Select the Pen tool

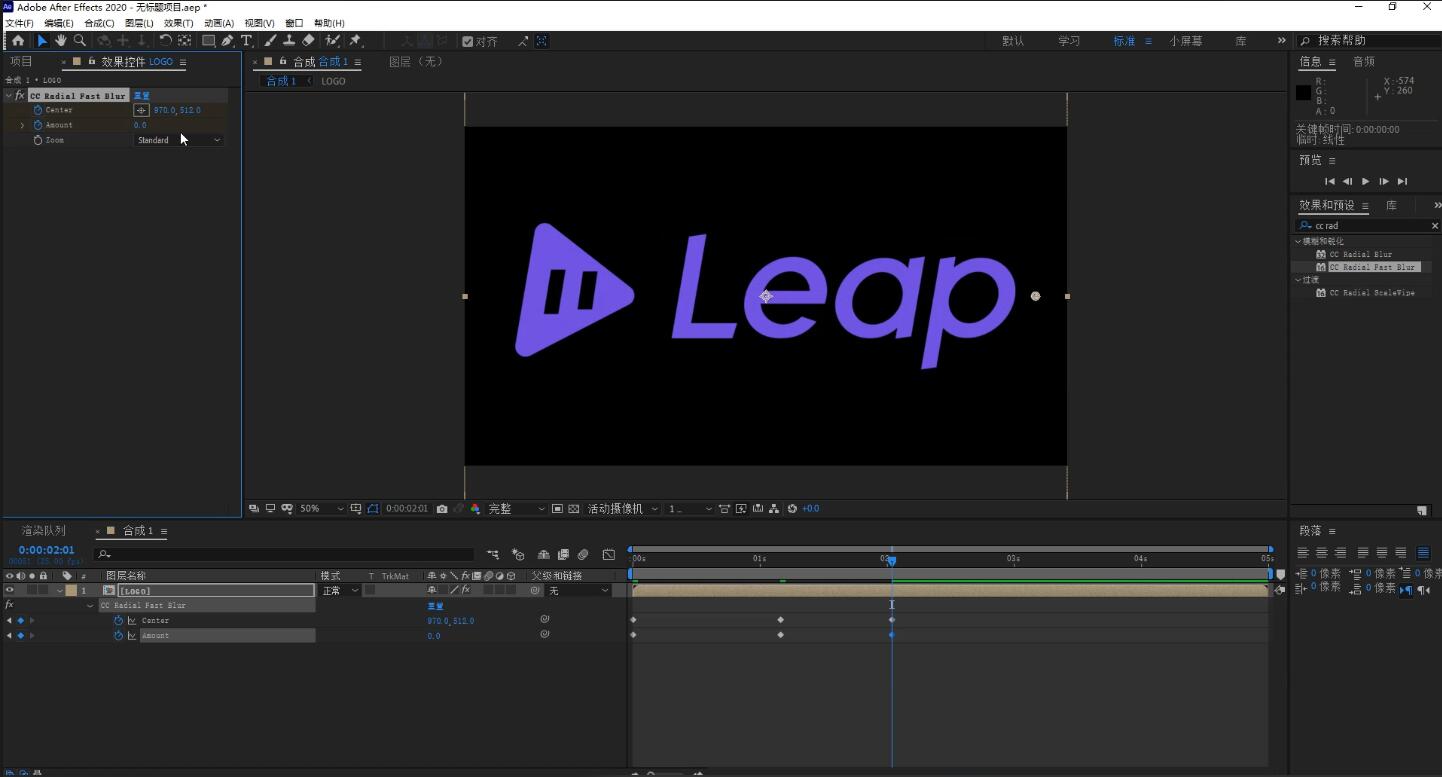228,41
